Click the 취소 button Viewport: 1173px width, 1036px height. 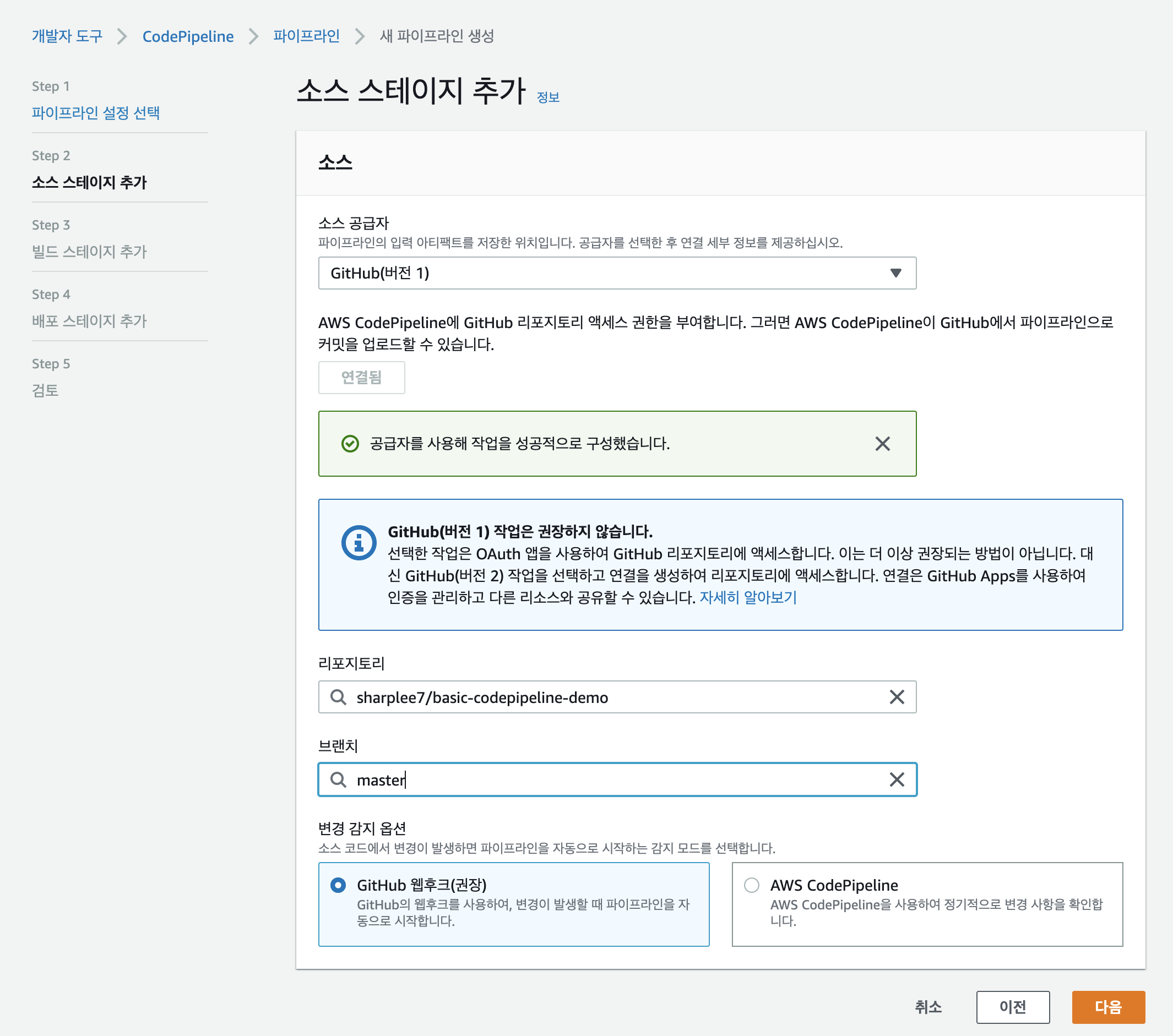click(928, 1007)
